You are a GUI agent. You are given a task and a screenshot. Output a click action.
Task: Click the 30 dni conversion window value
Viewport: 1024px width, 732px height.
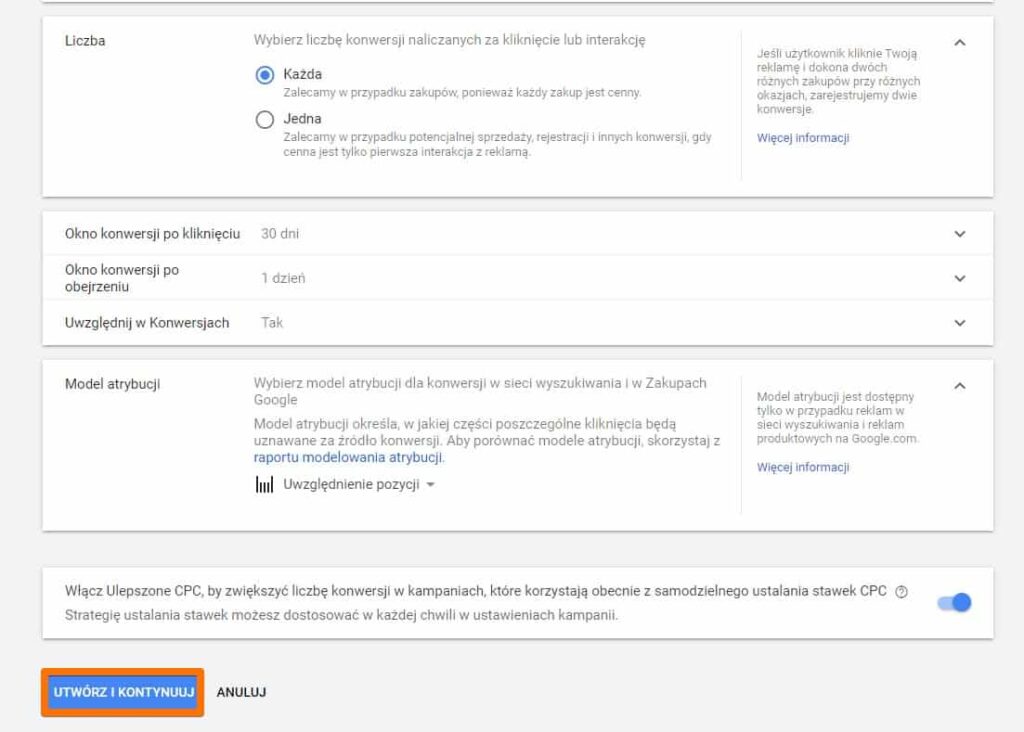tap(280, 234)
